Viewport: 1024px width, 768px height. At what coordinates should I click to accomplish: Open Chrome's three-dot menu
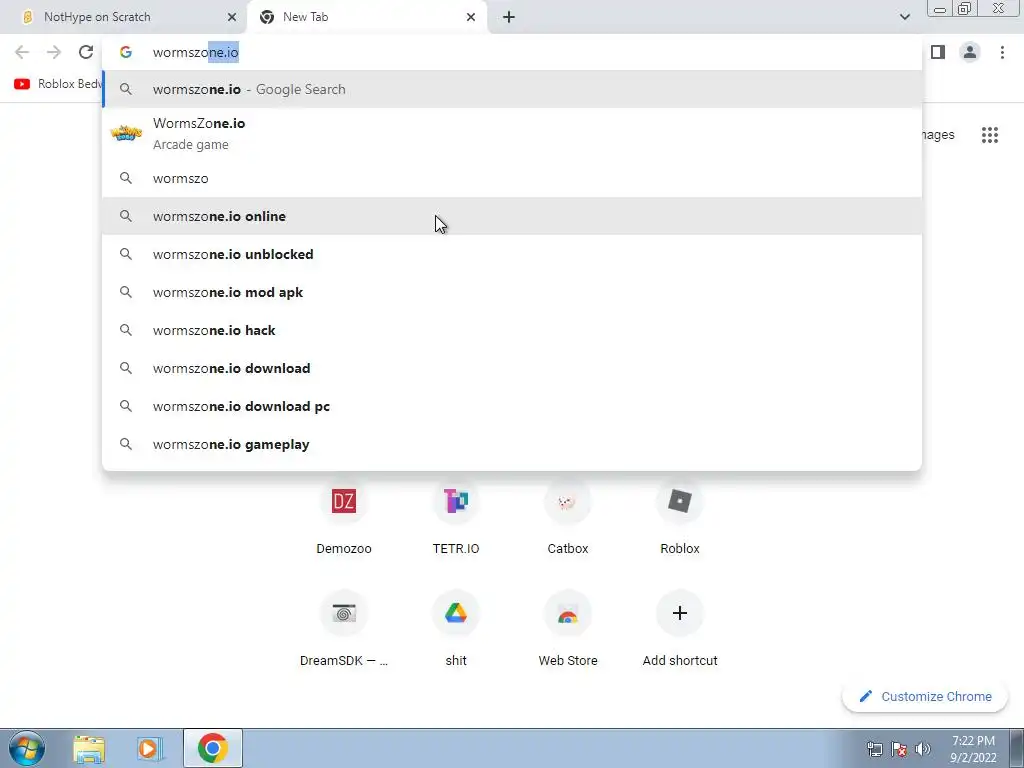[1002, 52]
